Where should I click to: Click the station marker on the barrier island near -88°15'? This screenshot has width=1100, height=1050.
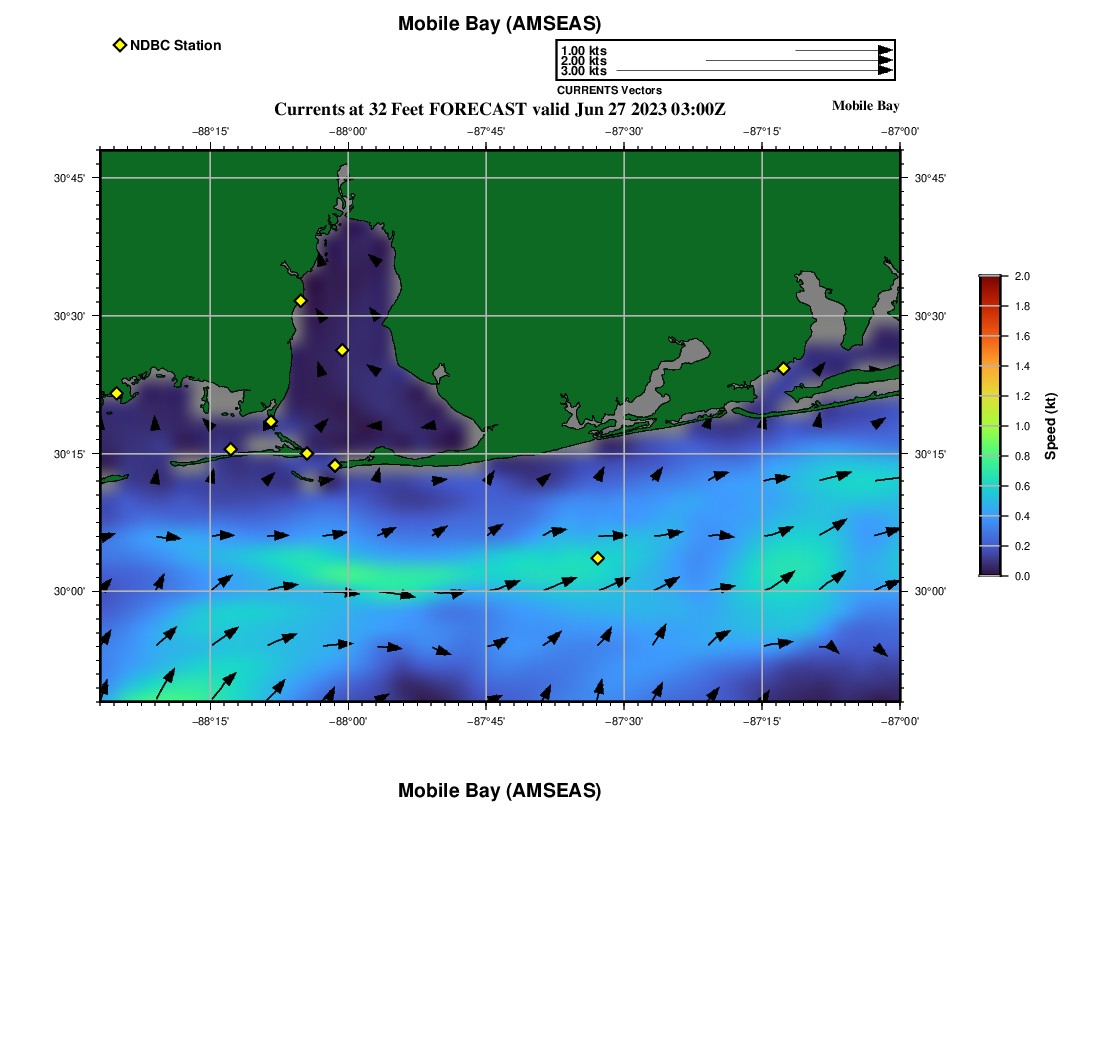click(230, 449)
